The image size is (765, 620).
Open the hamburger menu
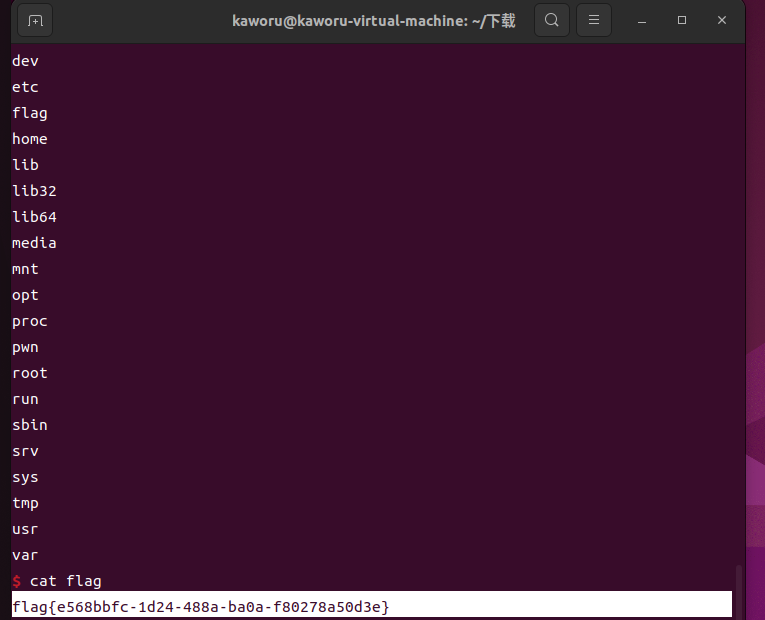pyautogui.click(x=594, y=20)
